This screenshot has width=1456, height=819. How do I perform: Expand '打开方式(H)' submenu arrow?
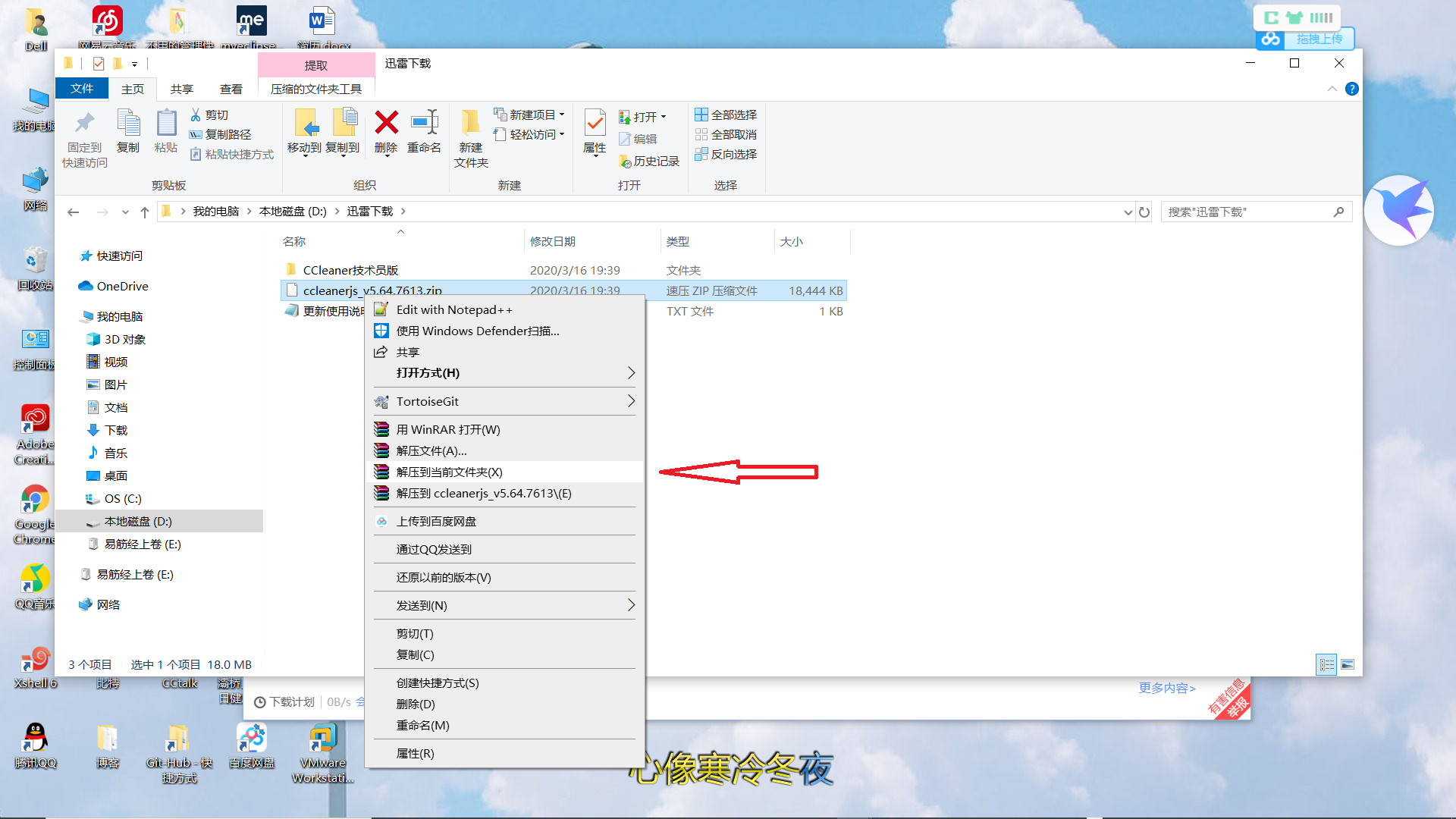[x=630, y=372]
